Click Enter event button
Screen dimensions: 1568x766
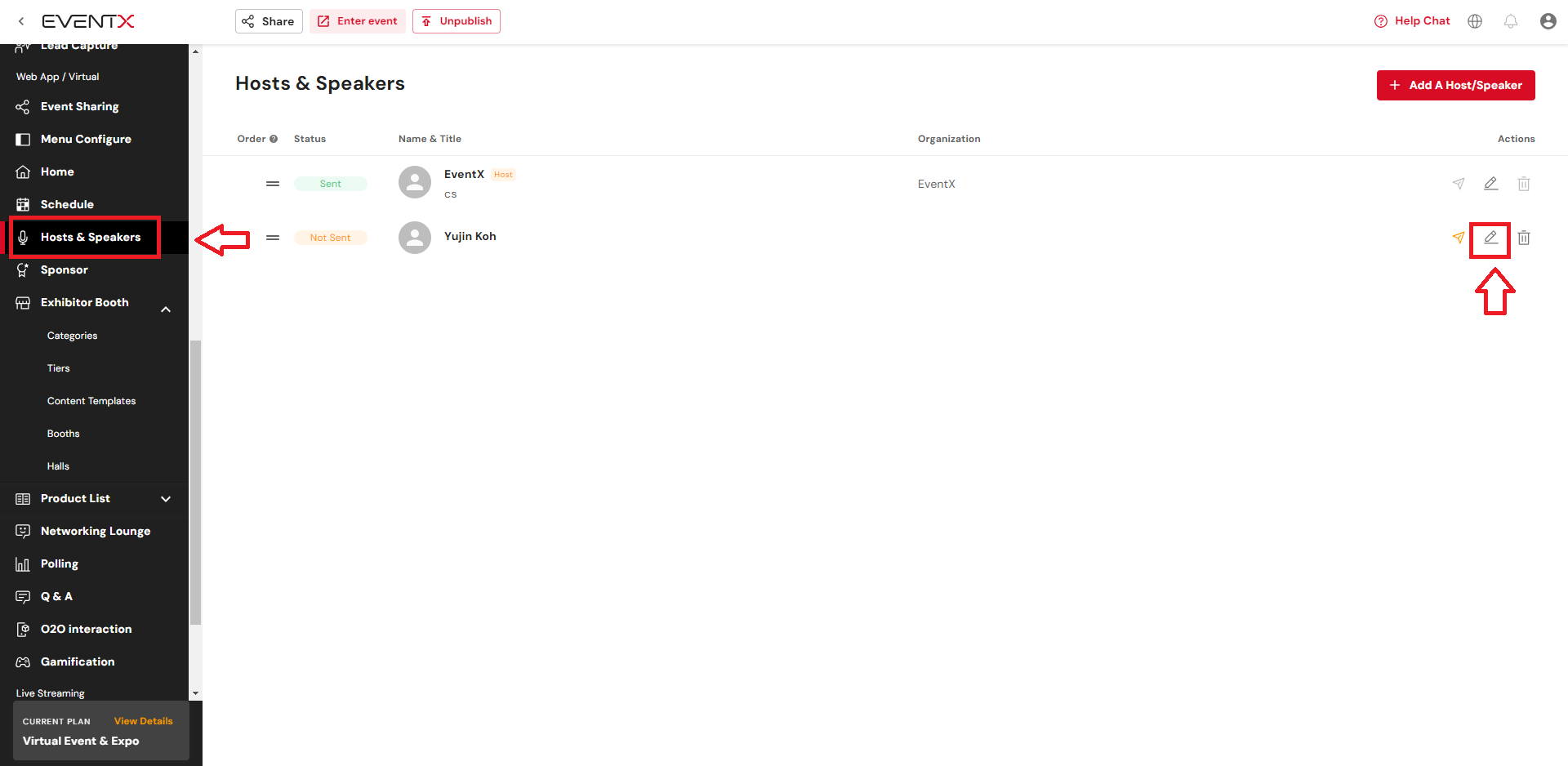(358, 21)
